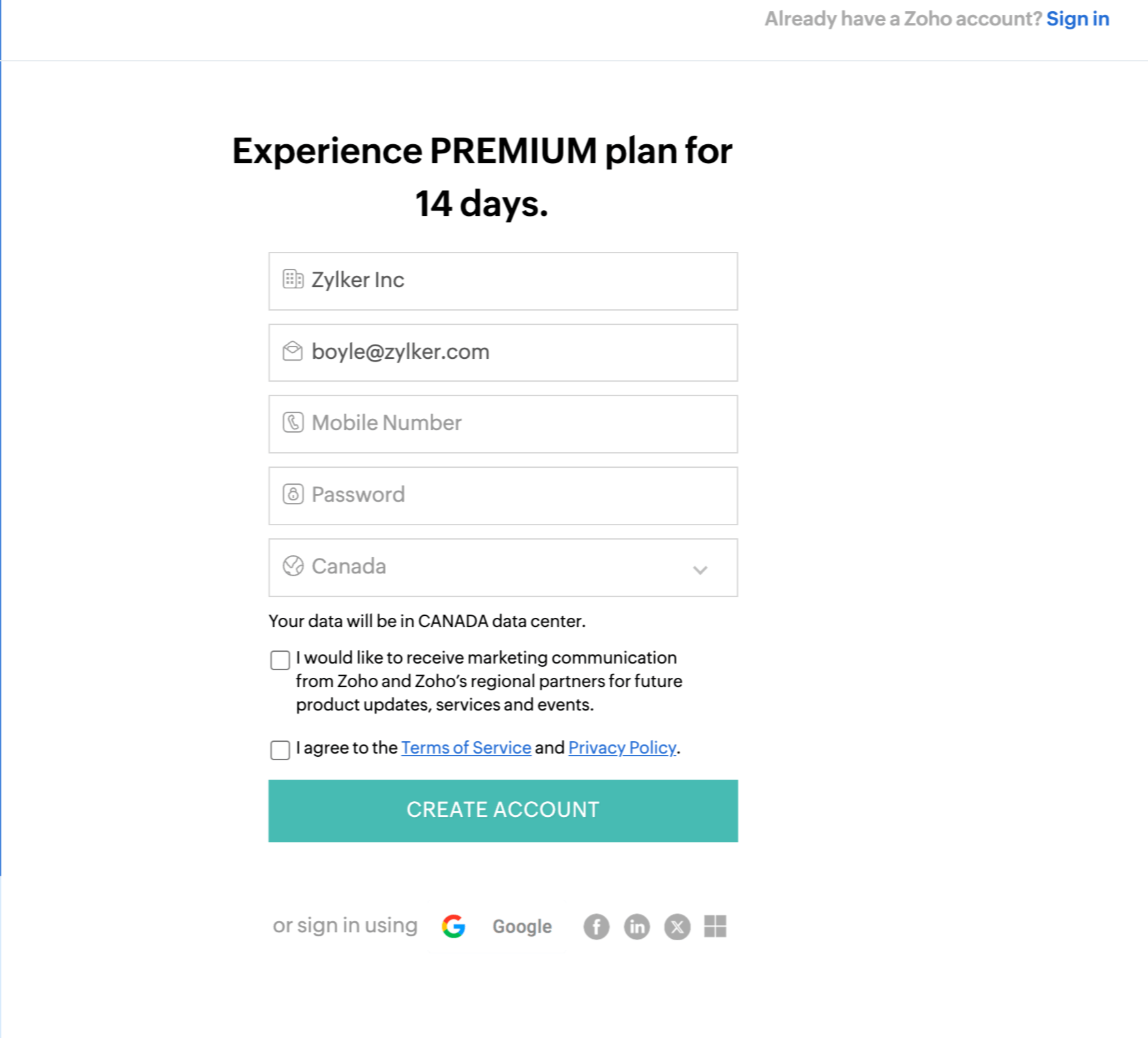This screenshot has height=1038, width=1148.
Task: Click the phone icon in Mobile Number
Action: (x=293, y=423)
